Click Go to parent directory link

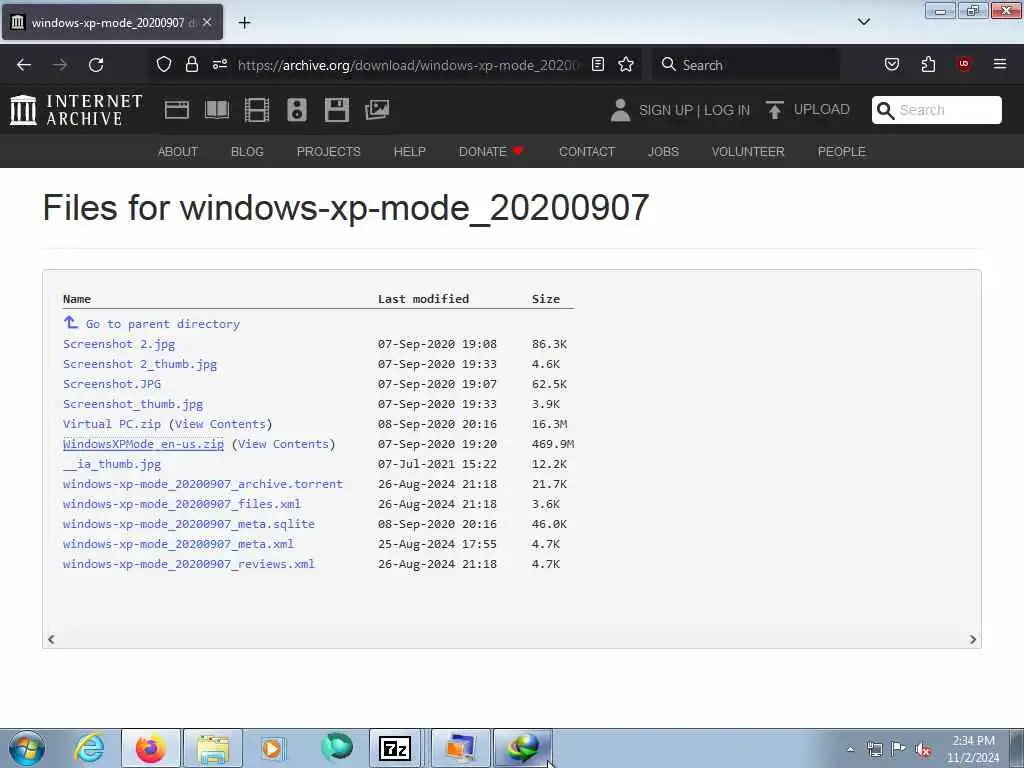pyautogui.click(x=152, y=323)
